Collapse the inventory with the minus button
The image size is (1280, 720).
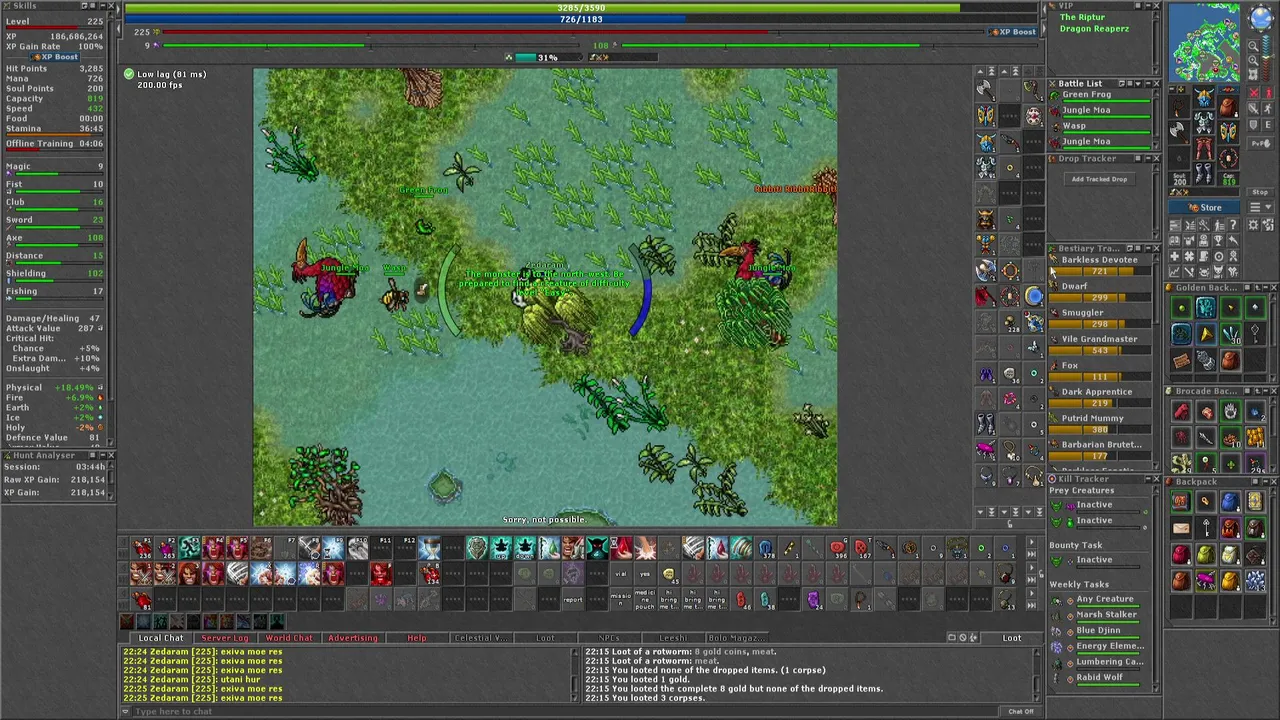pos(1172,89)
